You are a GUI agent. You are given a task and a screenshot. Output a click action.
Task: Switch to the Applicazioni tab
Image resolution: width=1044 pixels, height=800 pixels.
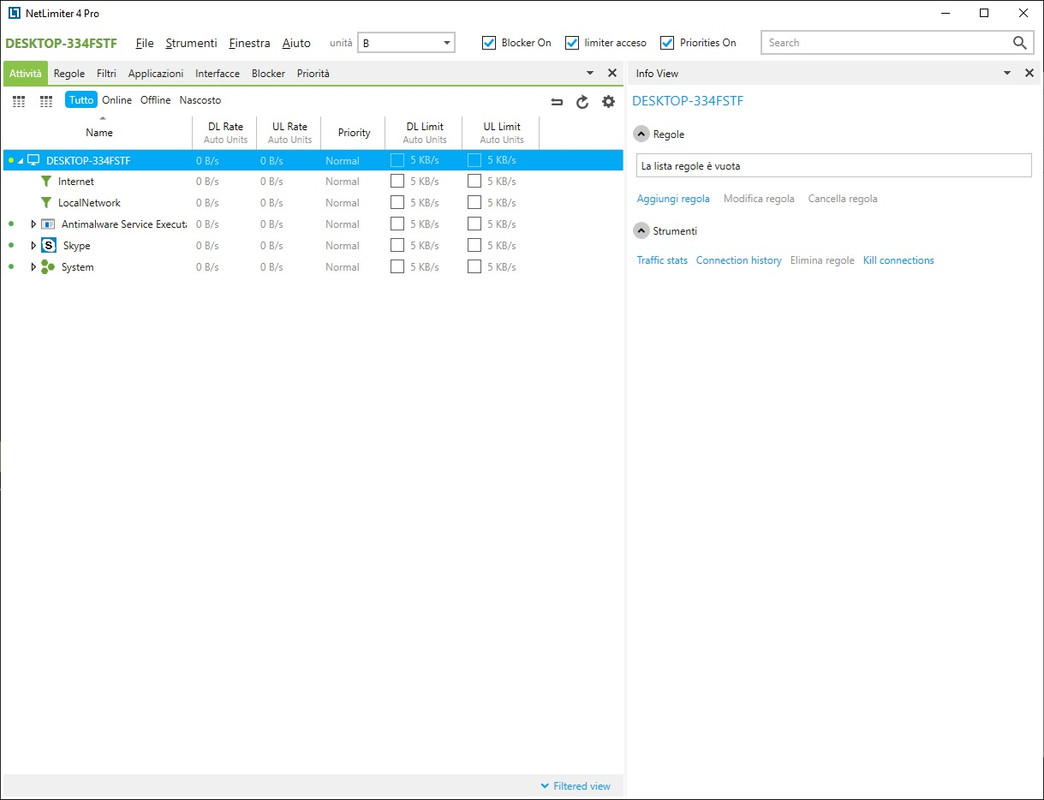[156, 73]
